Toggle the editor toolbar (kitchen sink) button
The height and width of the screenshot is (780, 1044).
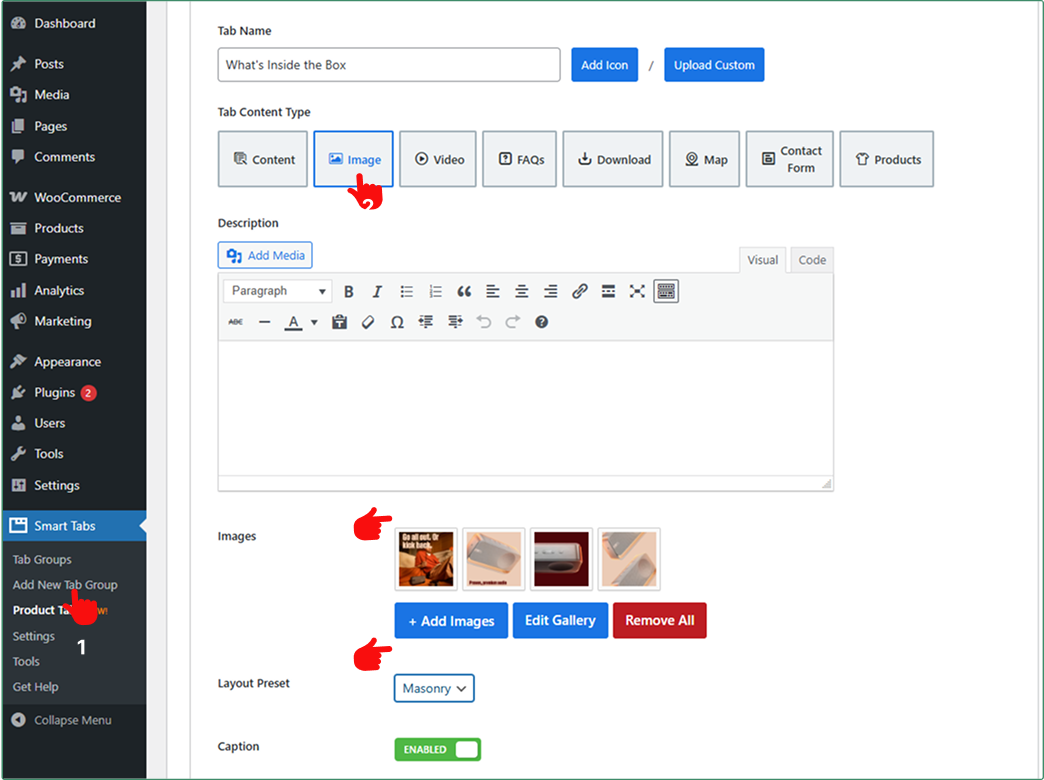(666, 292)
